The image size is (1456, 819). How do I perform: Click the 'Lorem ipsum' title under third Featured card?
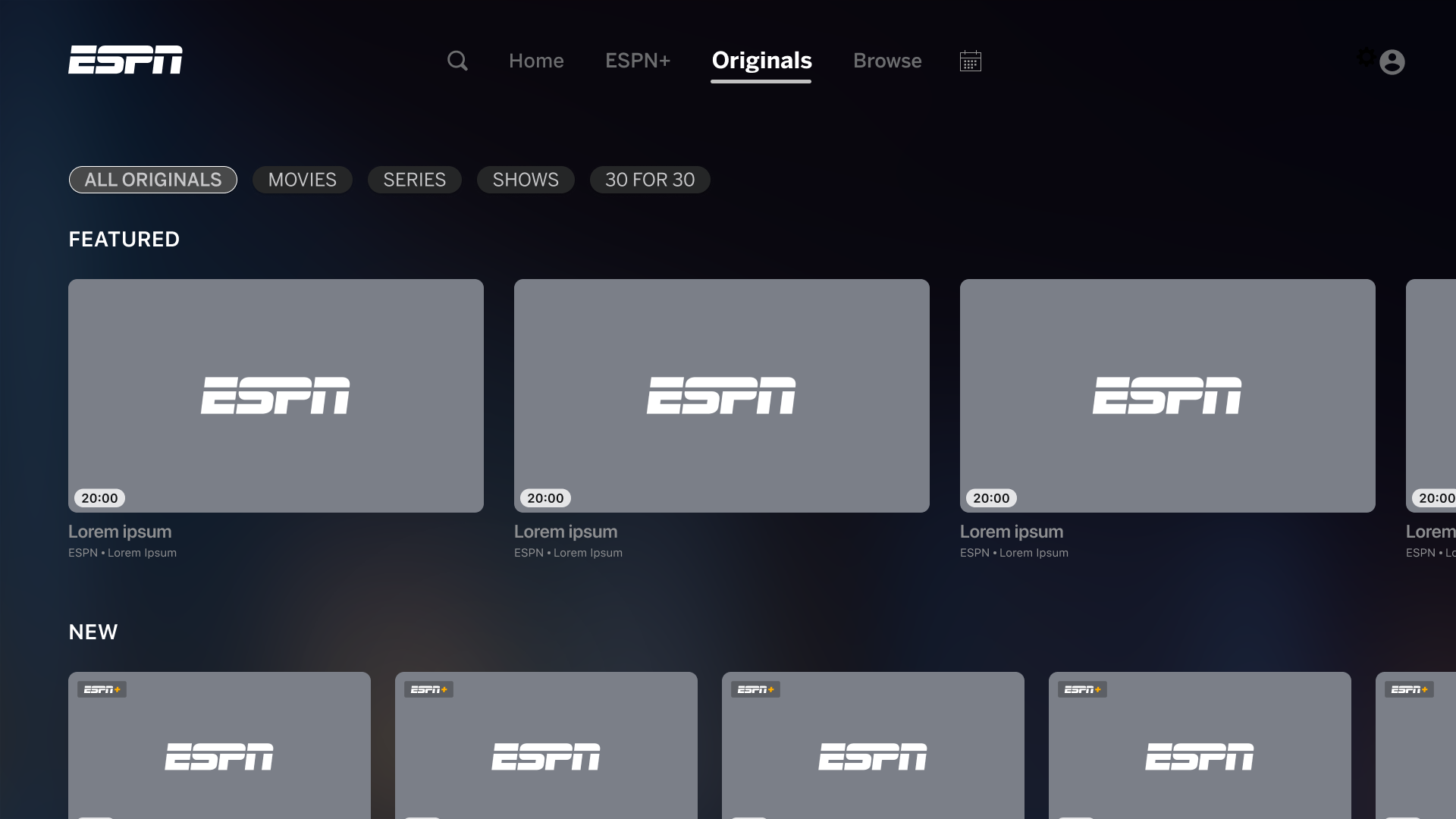click(1012, 532)
